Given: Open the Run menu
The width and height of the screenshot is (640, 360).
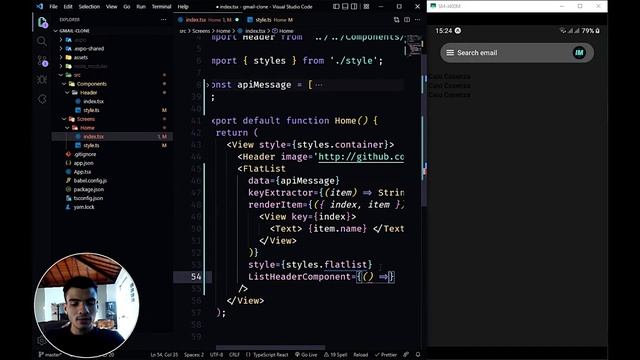Looking at the screenshot, I should [x=141, y=7].
